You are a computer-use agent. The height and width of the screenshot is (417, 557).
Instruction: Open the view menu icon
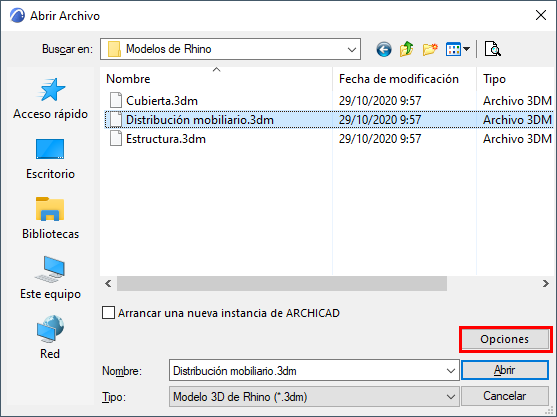coord(458,49)
